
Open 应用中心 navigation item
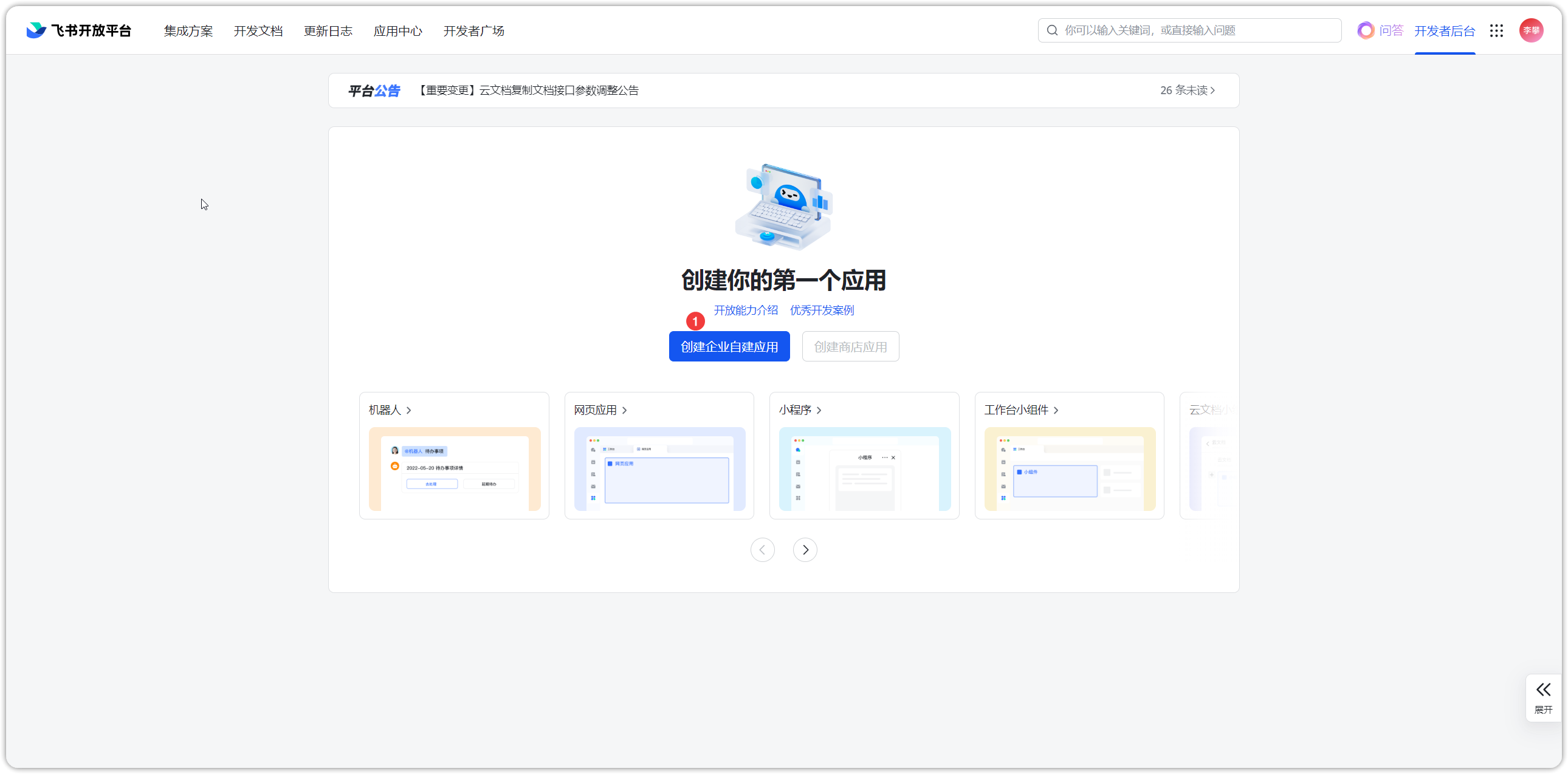click(398, 30)
